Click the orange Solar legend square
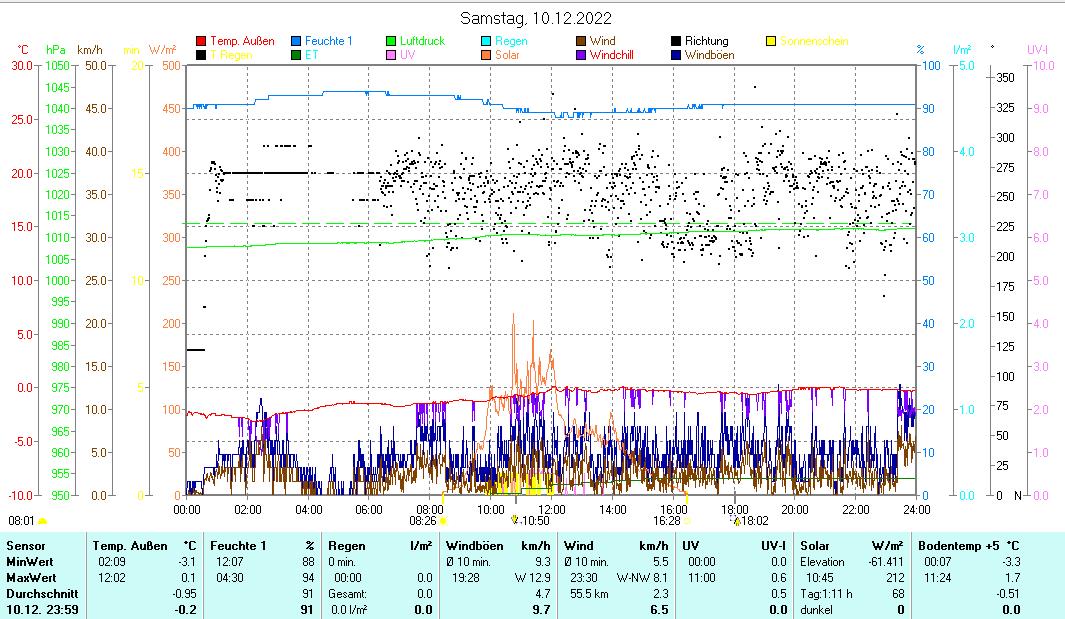The image size is (1065, 619). click(486, 56)
